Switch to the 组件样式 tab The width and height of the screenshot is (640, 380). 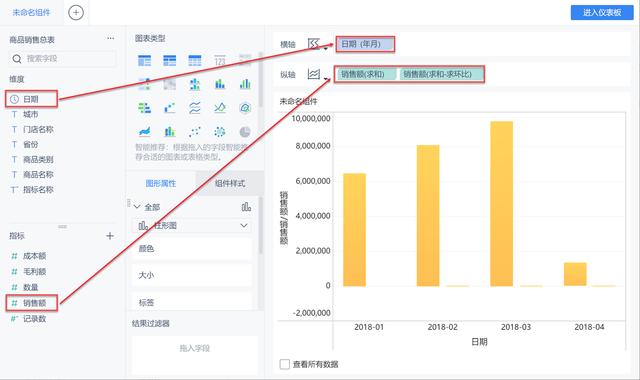(x=230, y=183)
